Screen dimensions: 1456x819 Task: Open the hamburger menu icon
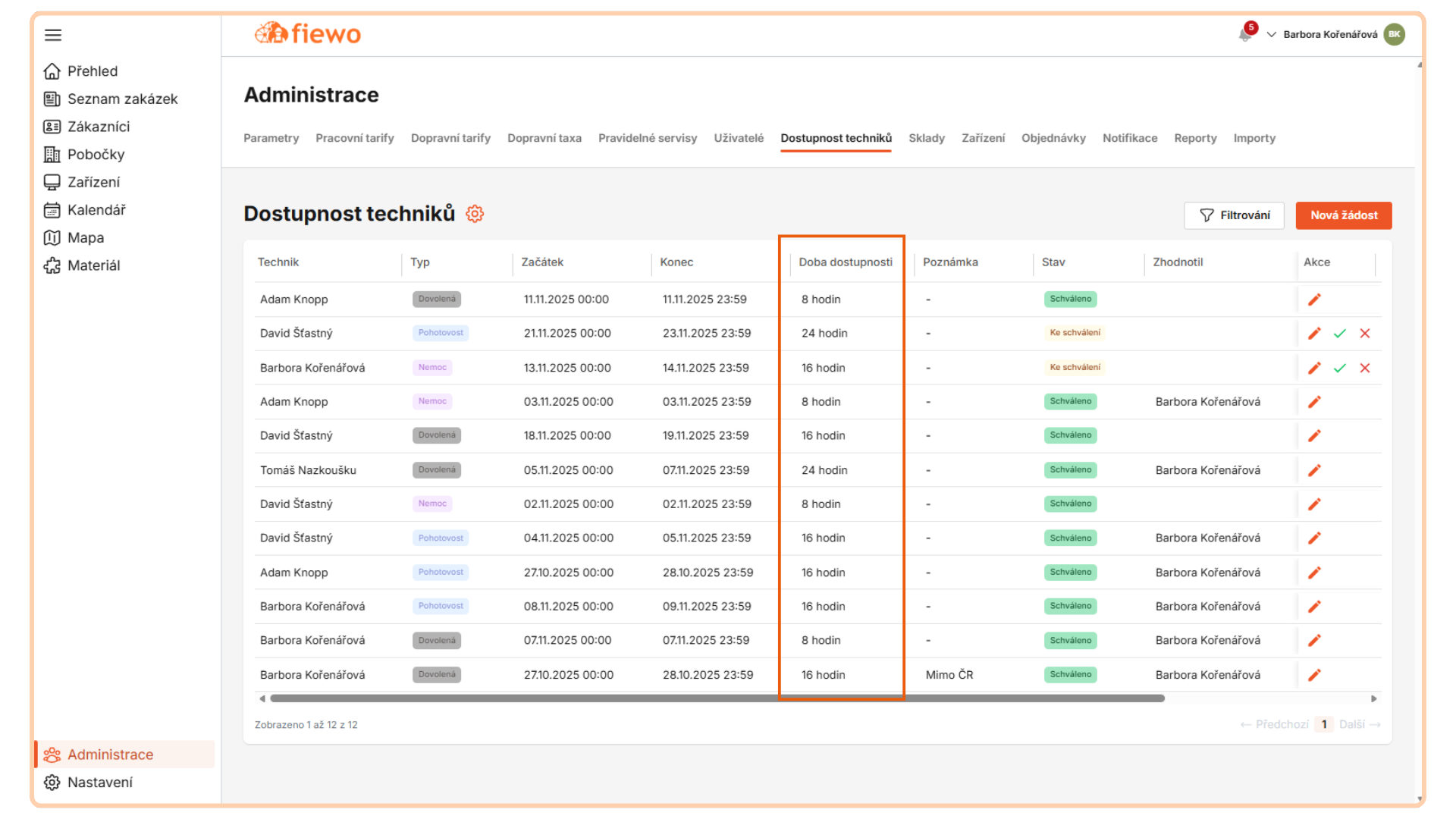tap(53, 35)
